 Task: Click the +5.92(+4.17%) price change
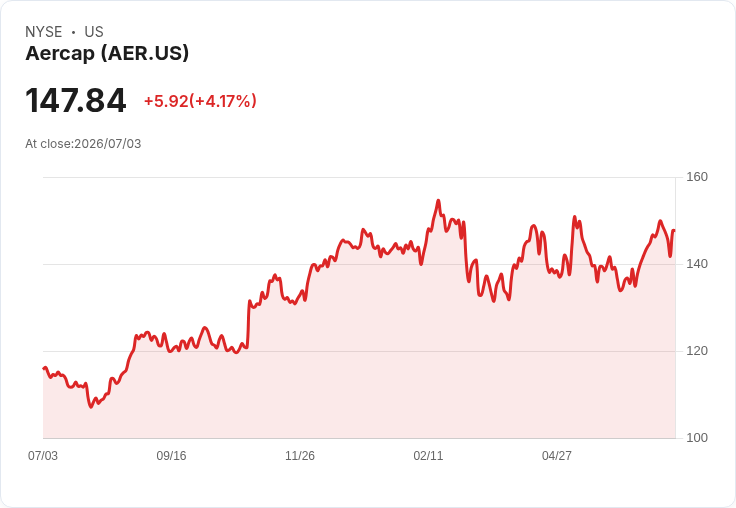click(200, 101)
